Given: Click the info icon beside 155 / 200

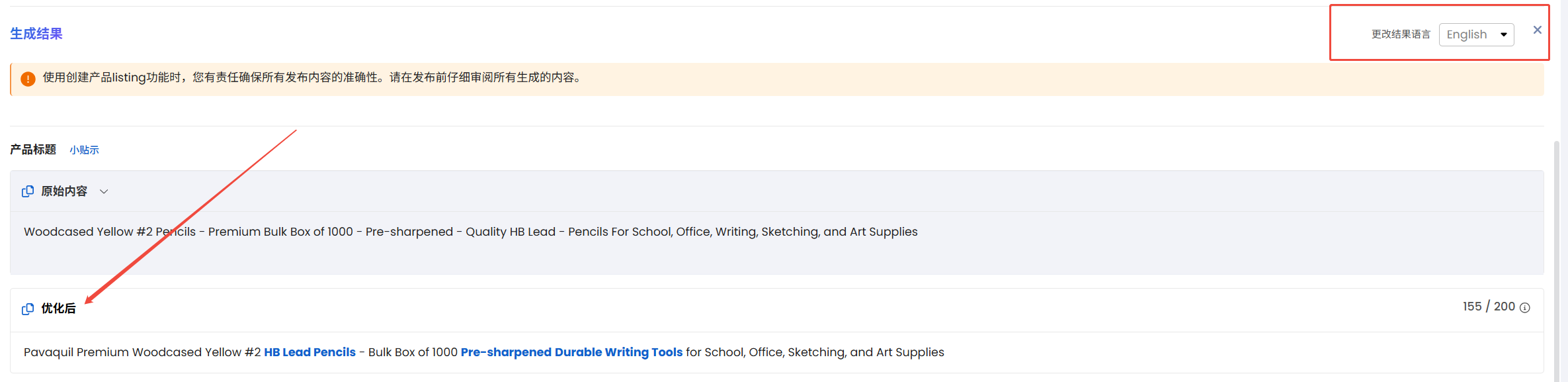Looking at the screenshot, I should click(1525, 308).
